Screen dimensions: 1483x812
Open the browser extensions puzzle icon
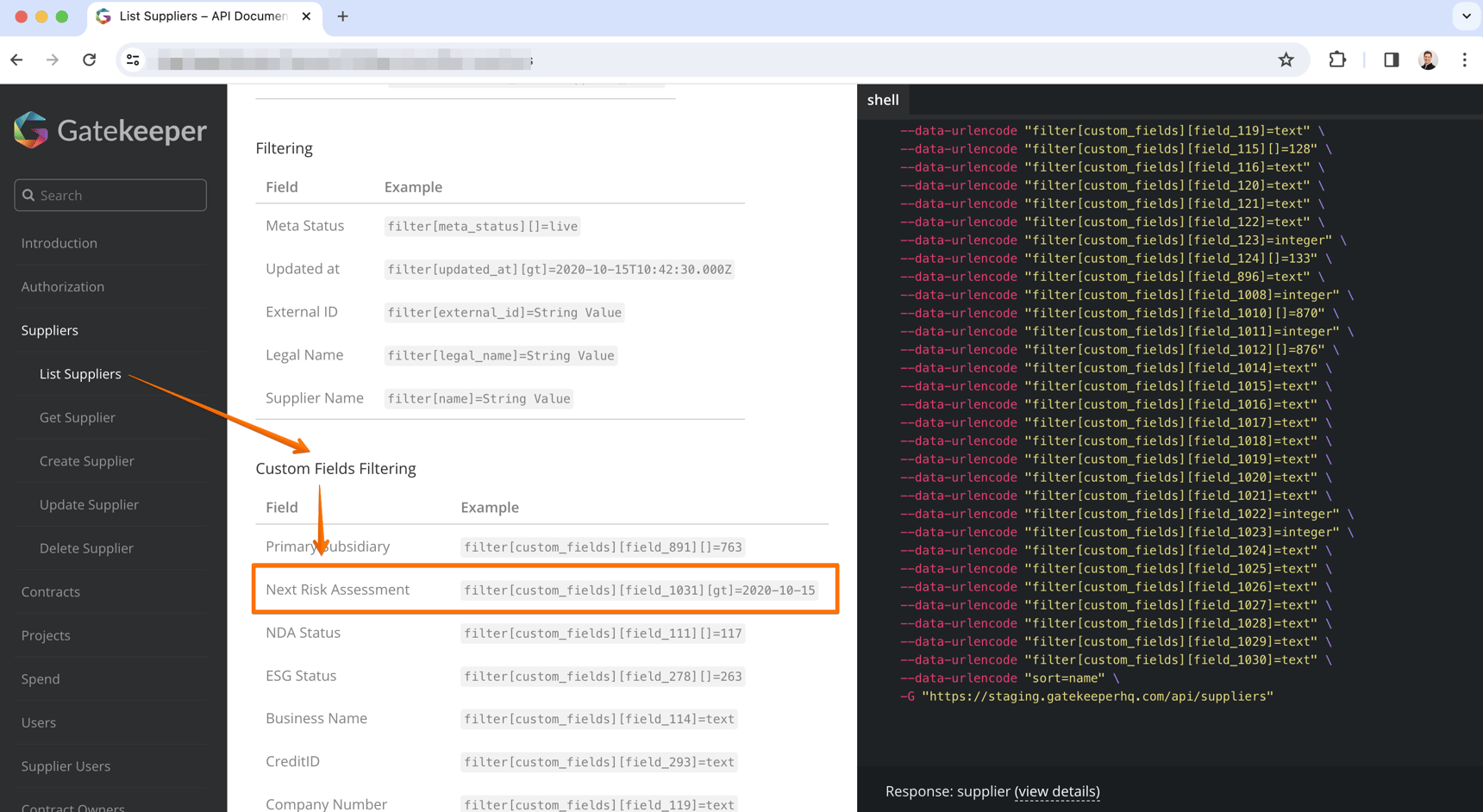(x=1337, y=59)
